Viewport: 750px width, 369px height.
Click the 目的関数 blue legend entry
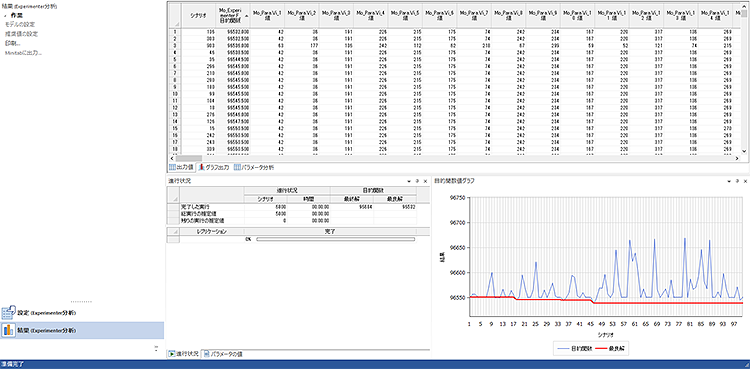[575, 349]
